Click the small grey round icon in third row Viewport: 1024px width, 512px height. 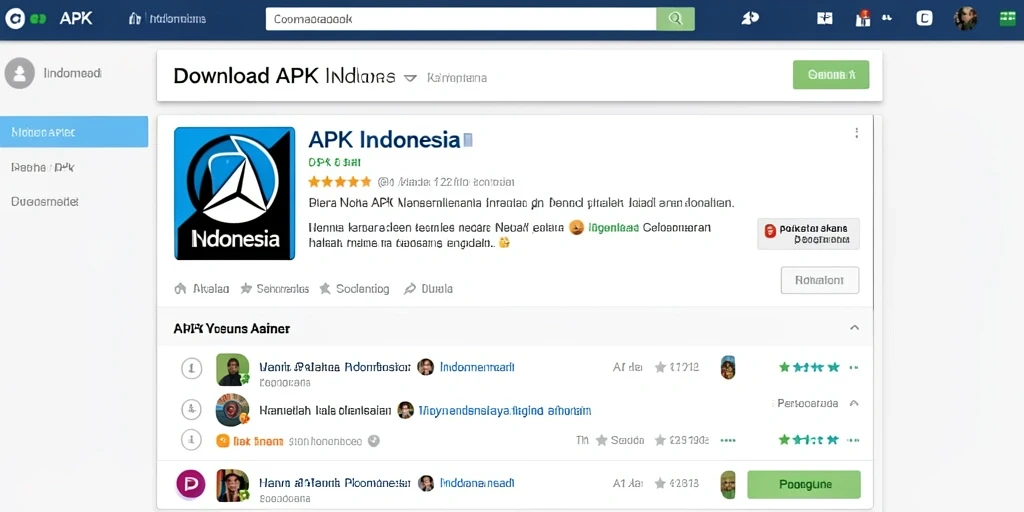[374, 441]
